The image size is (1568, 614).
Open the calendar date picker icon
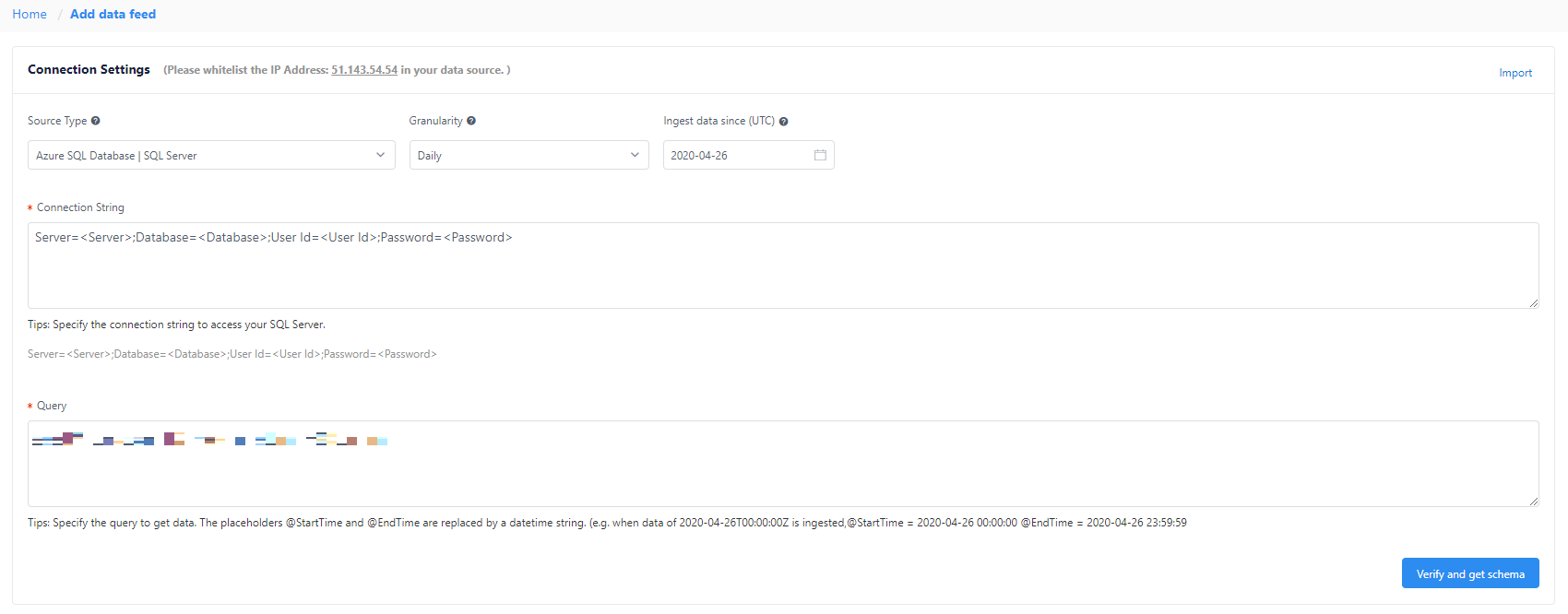[820, 155]
